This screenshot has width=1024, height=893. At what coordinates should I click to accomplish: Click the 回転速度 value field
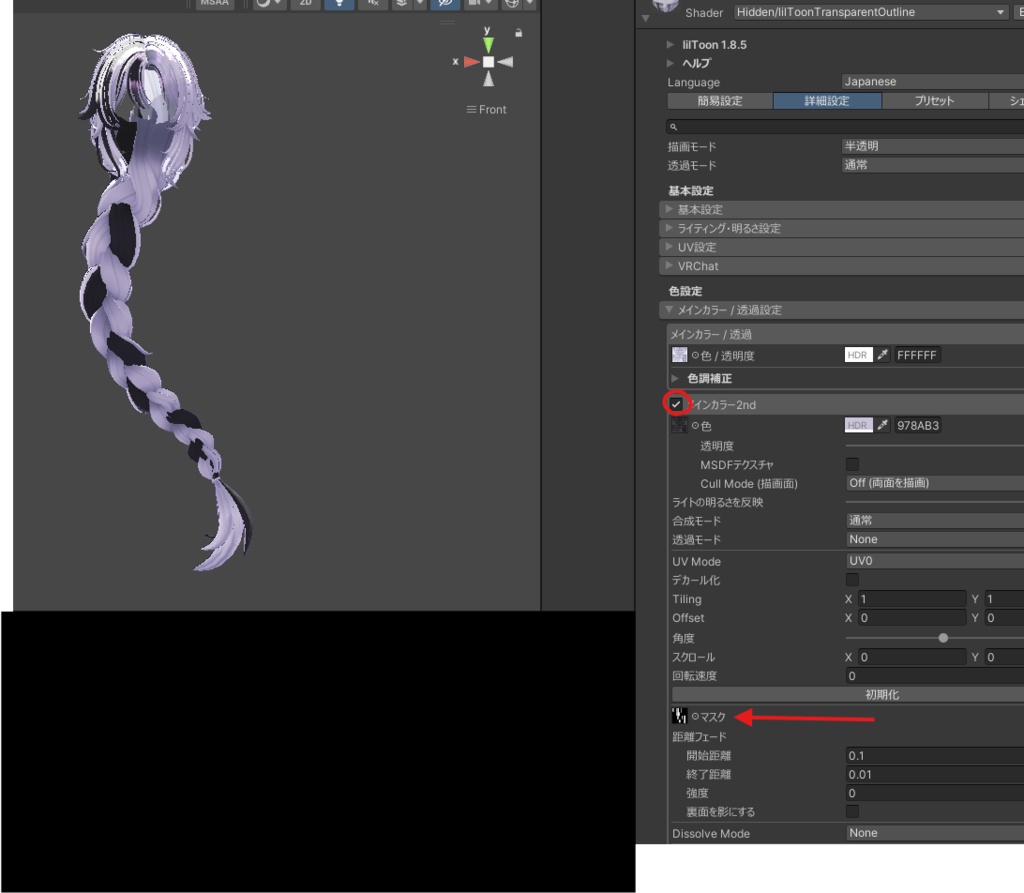(935, 676)
